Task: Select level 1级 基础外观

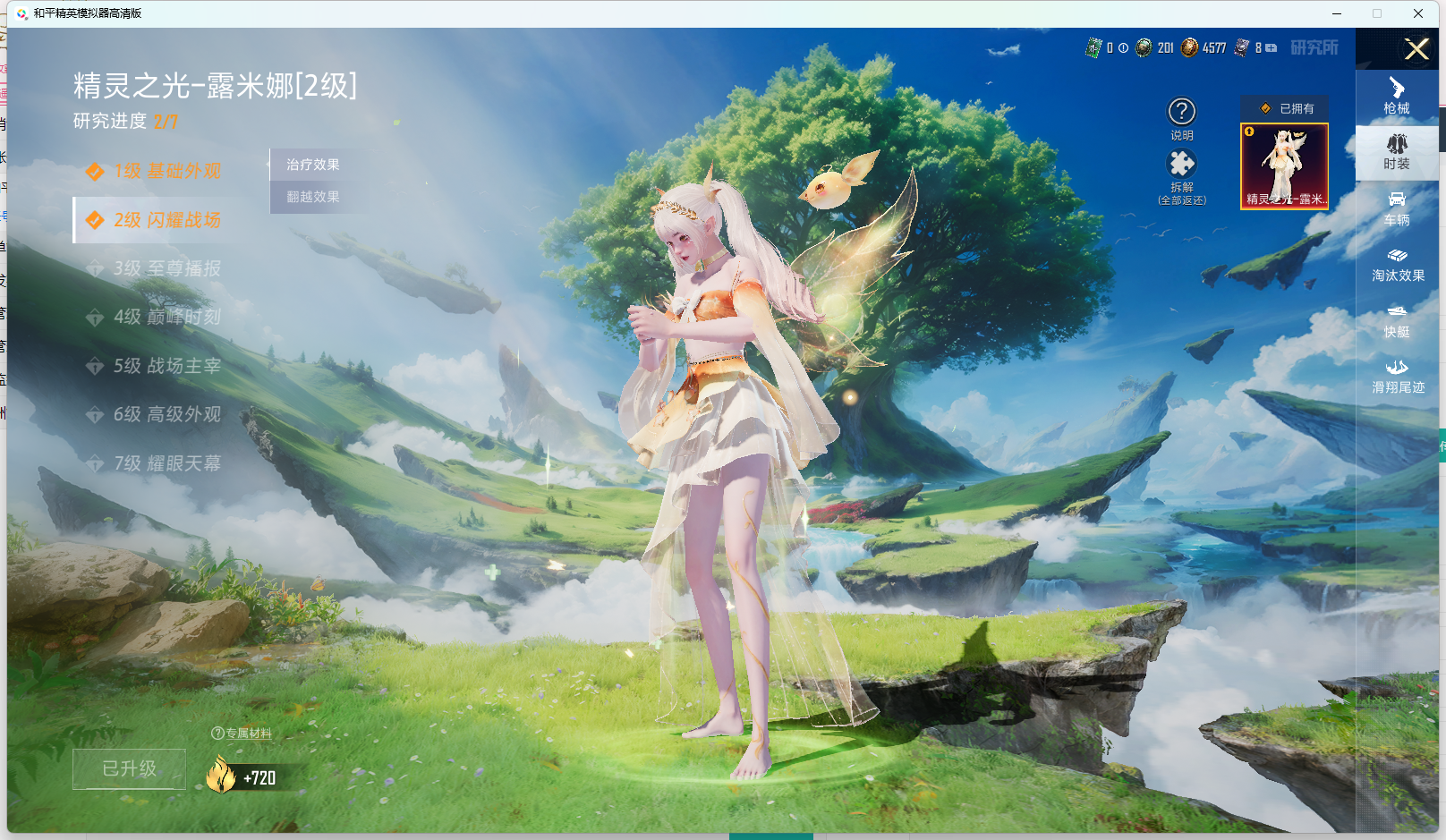Action: point(154,171)
